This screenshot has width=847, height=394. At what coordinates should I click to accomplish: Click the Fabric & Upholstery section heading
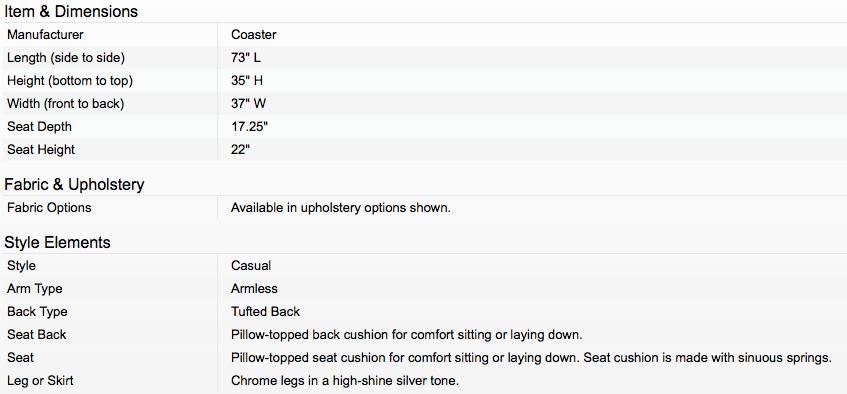[x=75, y=185]
